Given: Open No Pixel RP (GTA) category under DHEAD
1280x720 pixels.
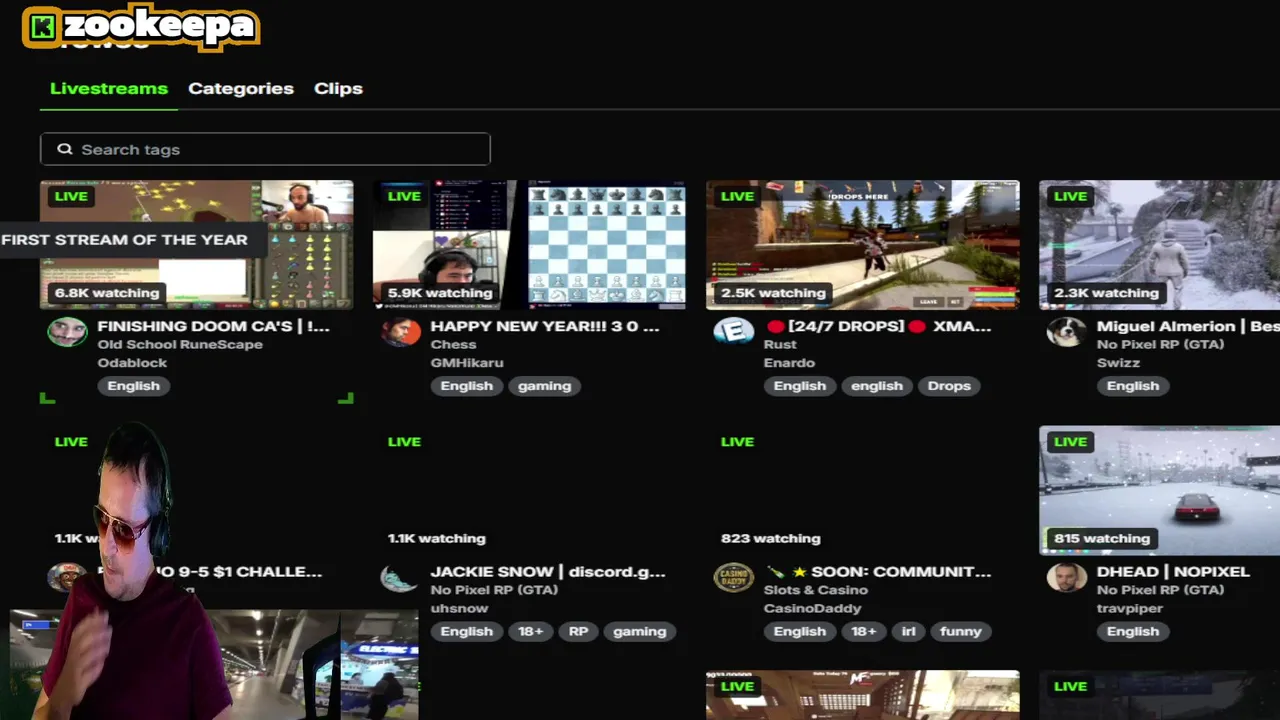Looking at the screenshot, I should coord(1160,590).
